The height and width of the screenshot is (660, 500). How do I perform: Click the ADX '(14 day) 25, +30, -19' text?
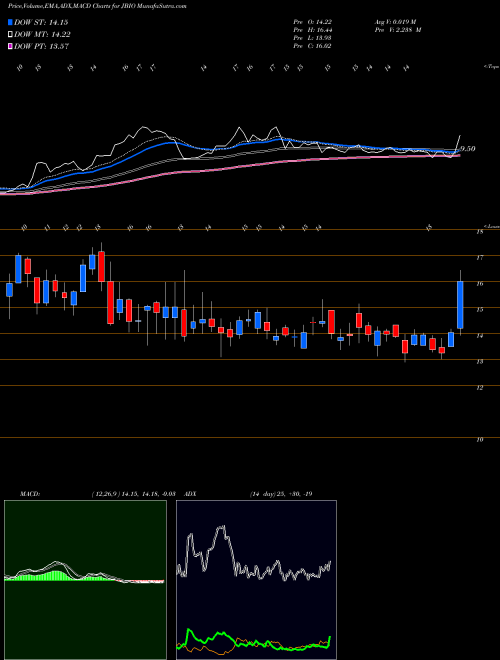click(x=281, y=494)
